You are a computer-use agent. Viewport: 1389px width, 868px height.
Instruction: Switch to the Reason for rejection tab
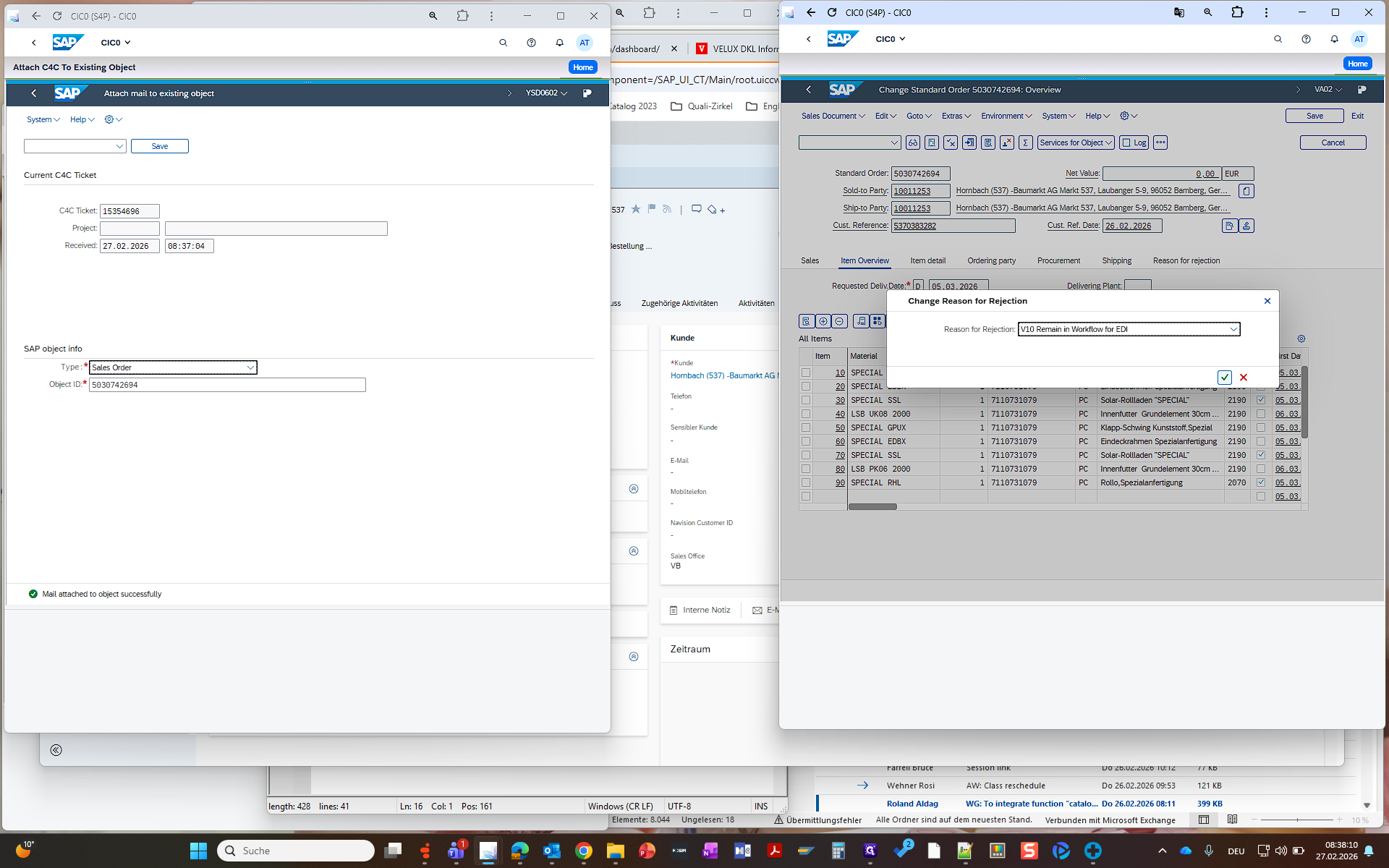[x=1186, y=260]
